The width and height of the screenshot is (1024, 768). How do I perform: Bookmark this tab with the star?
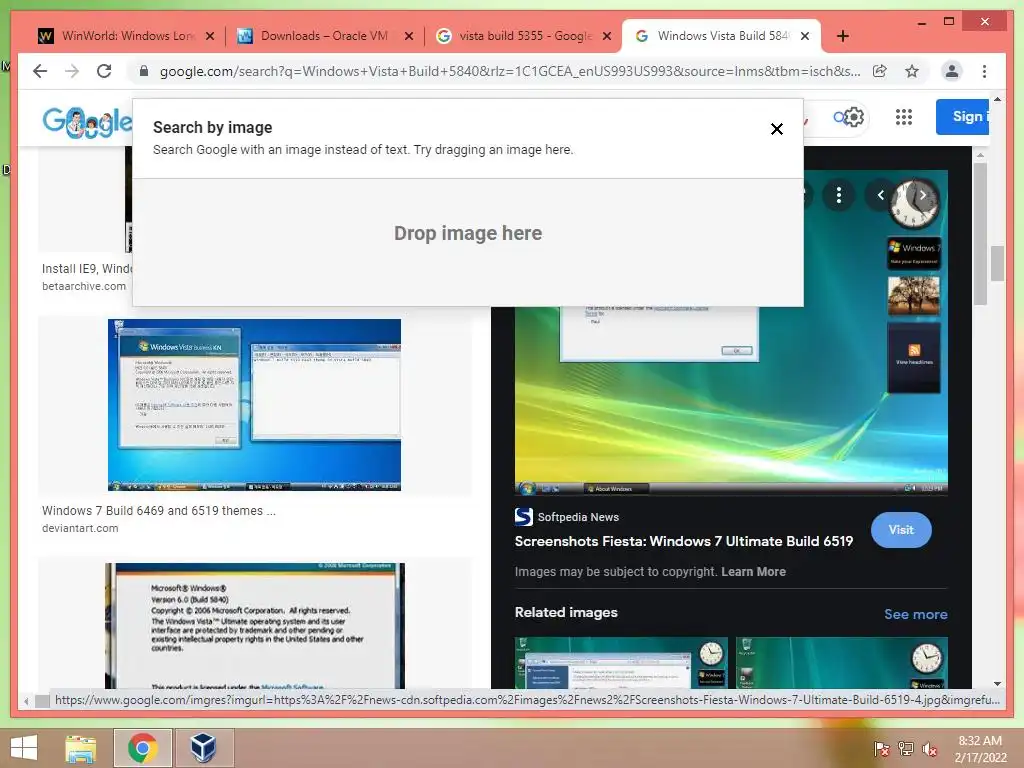(x=912, y=71)
